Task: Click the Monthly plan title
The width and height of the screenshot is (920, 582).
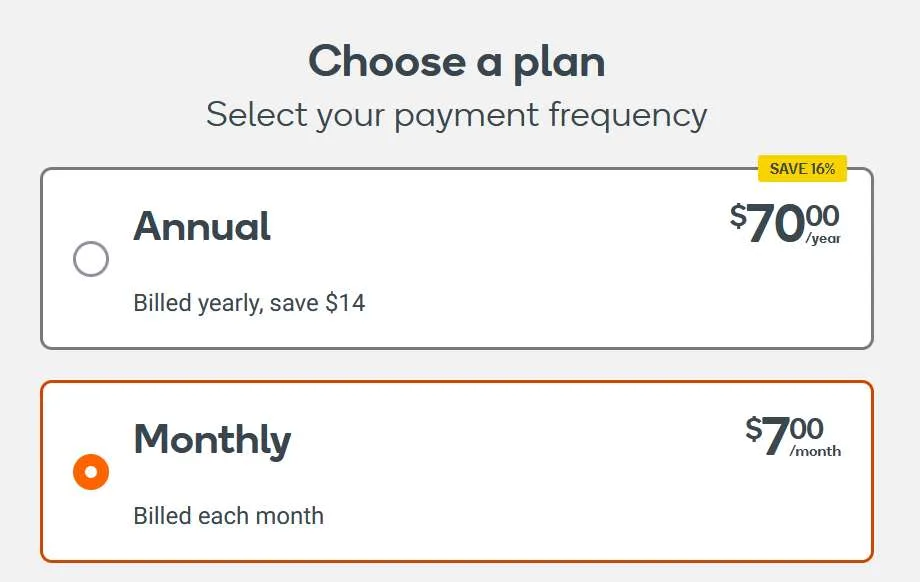Action: click(x=212, y=439)
